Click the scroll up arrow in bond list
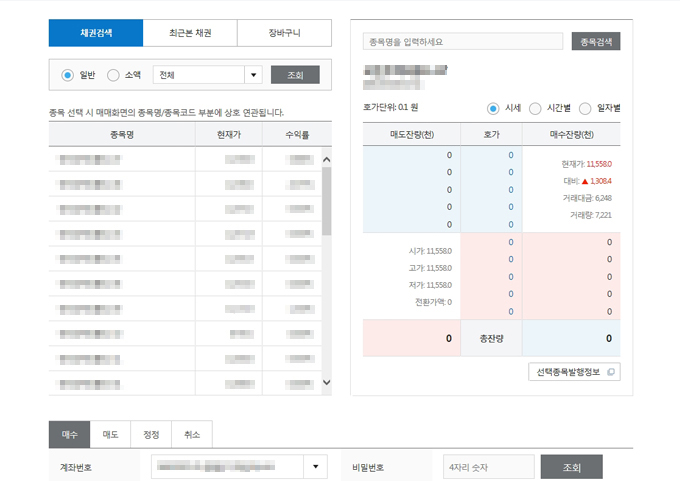680x481 pixels. tap(326, 159)
